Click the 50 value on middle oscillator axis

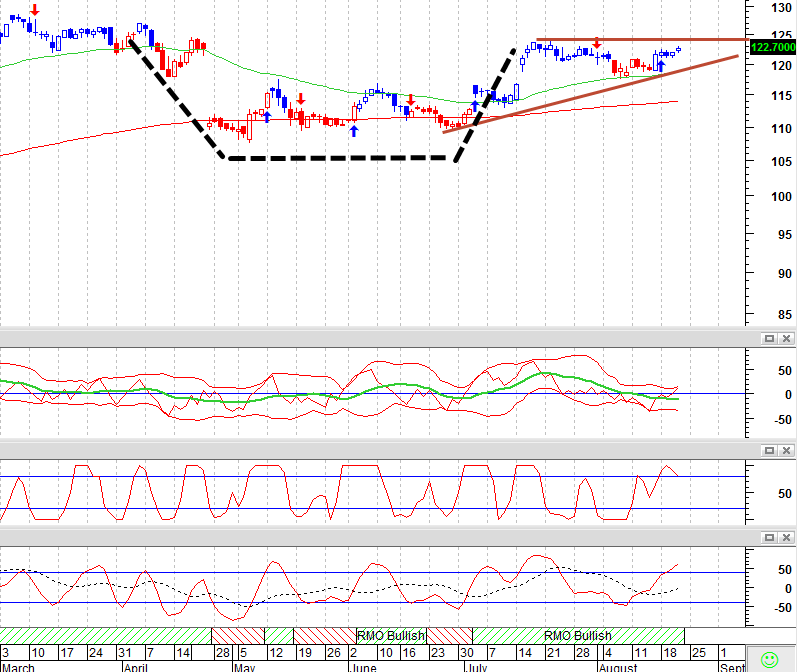(x=785, y=494)
